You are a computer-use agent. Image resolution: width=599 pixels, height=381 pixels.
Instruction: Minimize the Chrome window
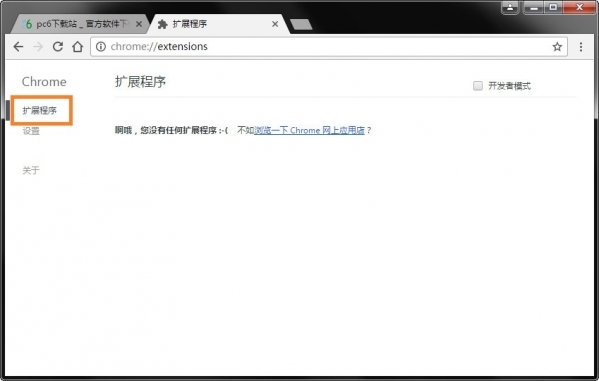click(x=534, y=7)
